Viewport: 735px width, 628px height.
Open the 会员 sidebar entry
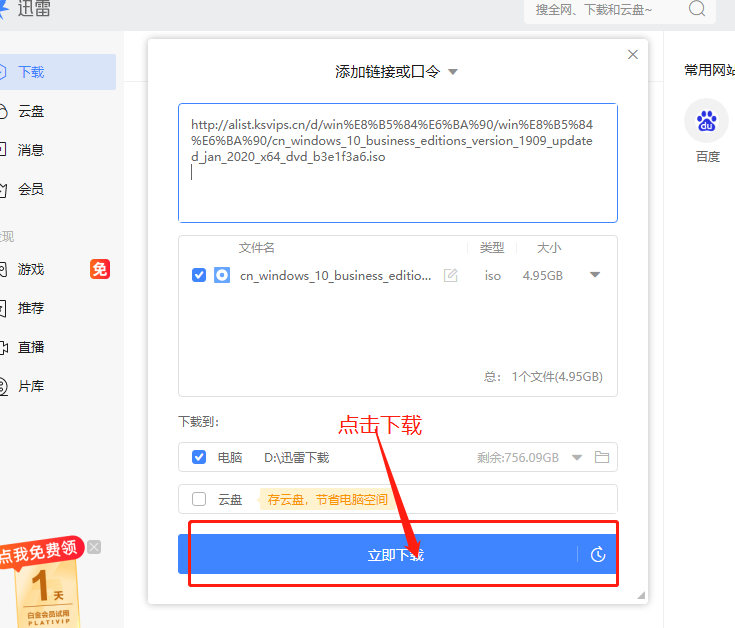pos(31,189)
